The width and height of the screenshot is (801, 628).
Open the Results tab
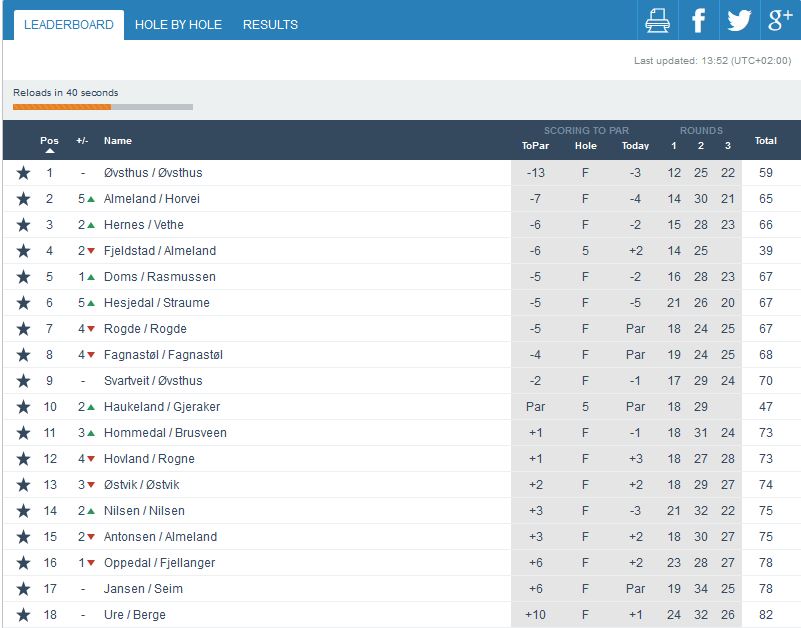(270, 24)
